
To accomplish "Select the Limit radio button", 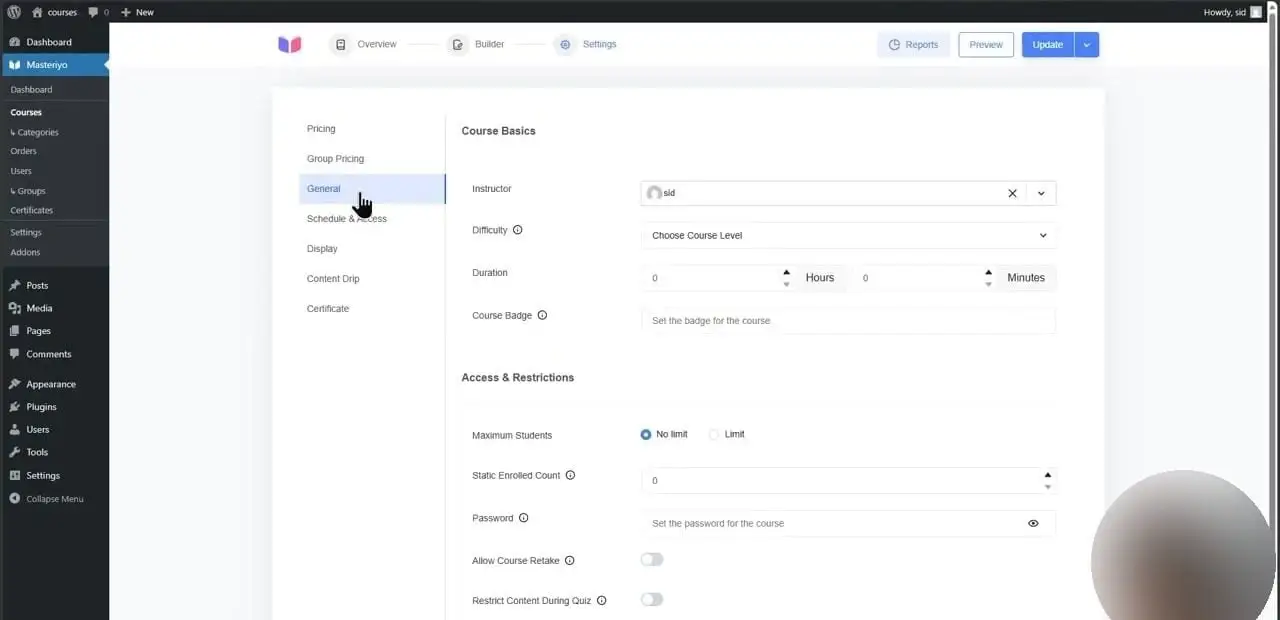I will tap(714, 434).
